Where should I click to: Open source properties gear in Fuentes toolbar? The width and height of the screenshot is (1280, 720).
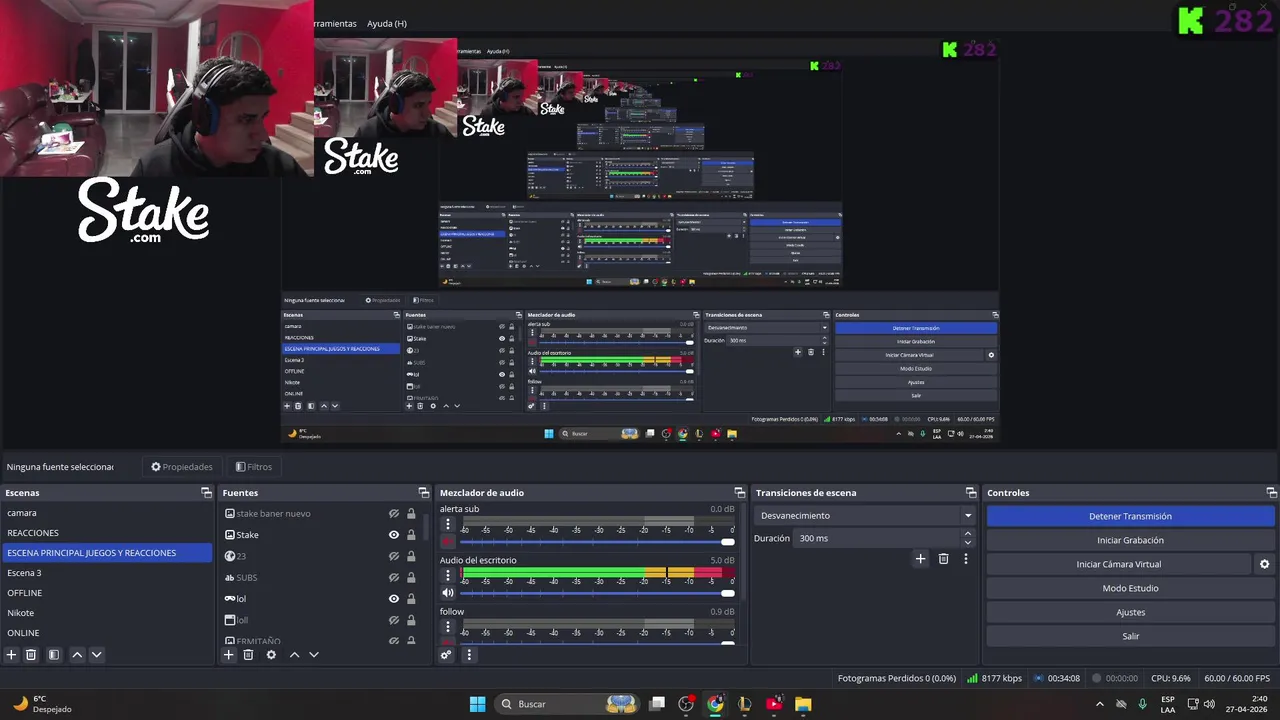point(271,655)
